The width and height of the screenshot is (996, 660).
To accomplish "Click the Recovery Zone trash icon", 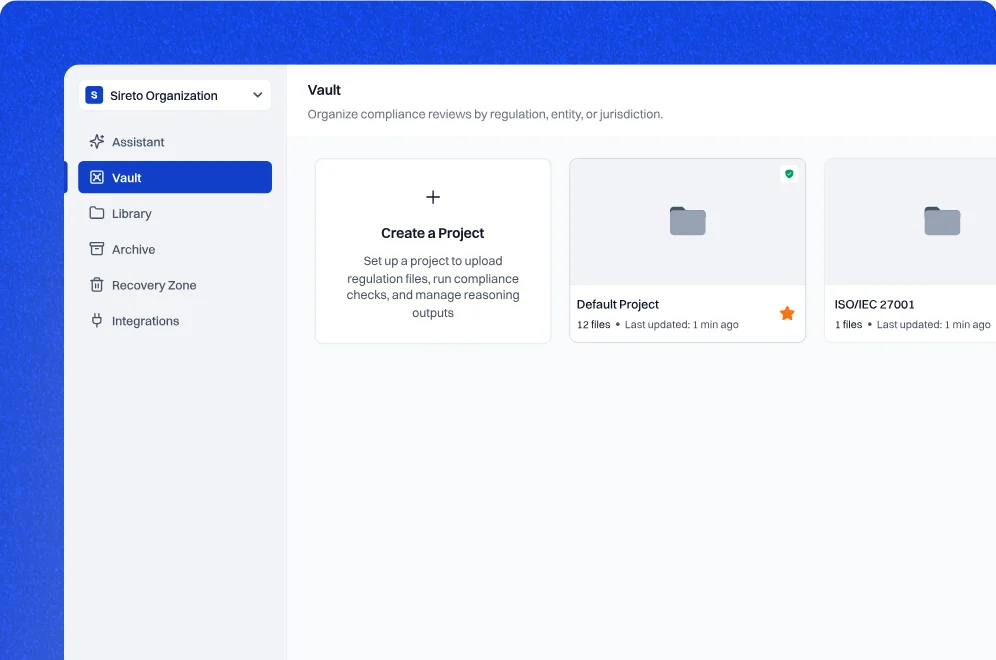I will (x=97, y=285).
